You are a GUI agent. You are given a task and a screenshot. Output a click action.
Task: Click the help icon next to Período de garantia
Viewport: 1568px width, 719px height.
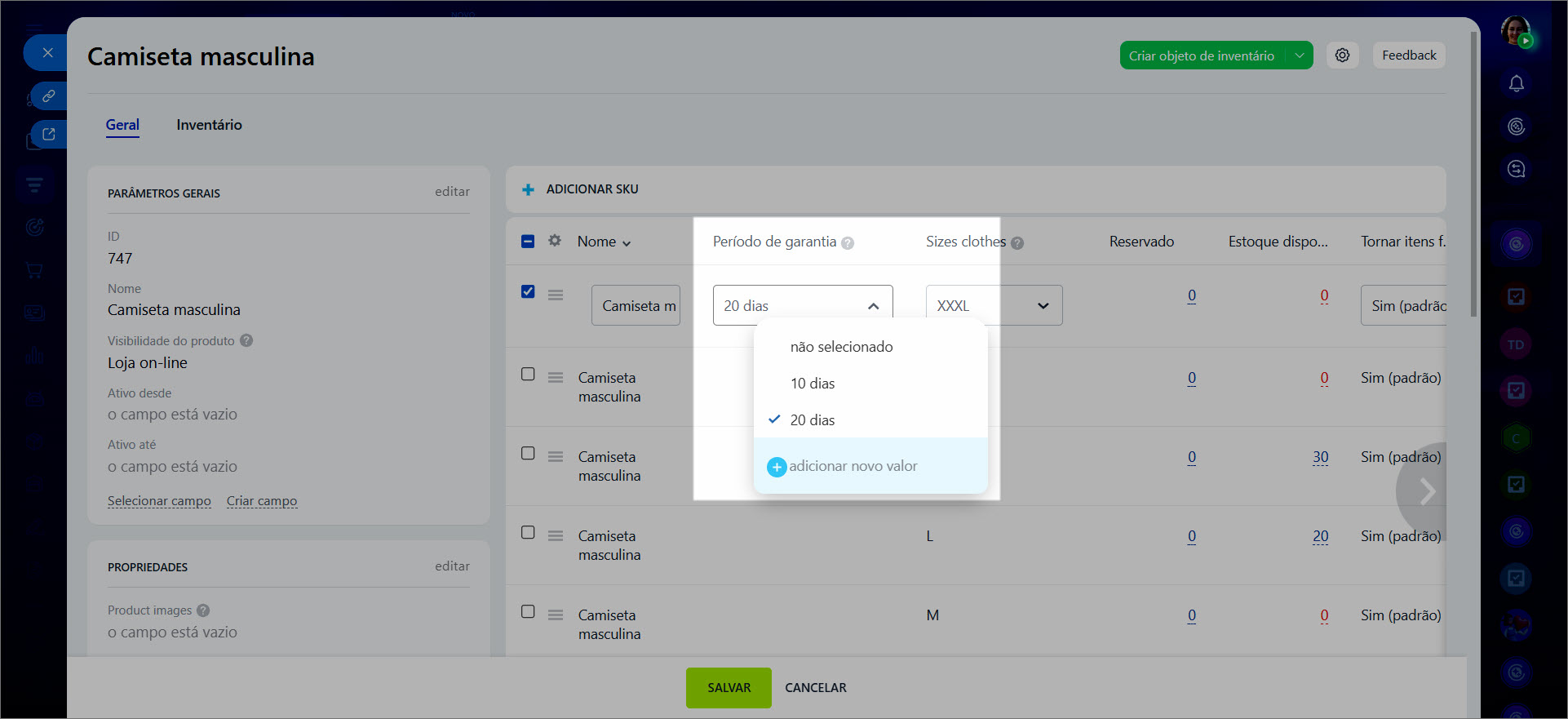[x=848, y=243]
